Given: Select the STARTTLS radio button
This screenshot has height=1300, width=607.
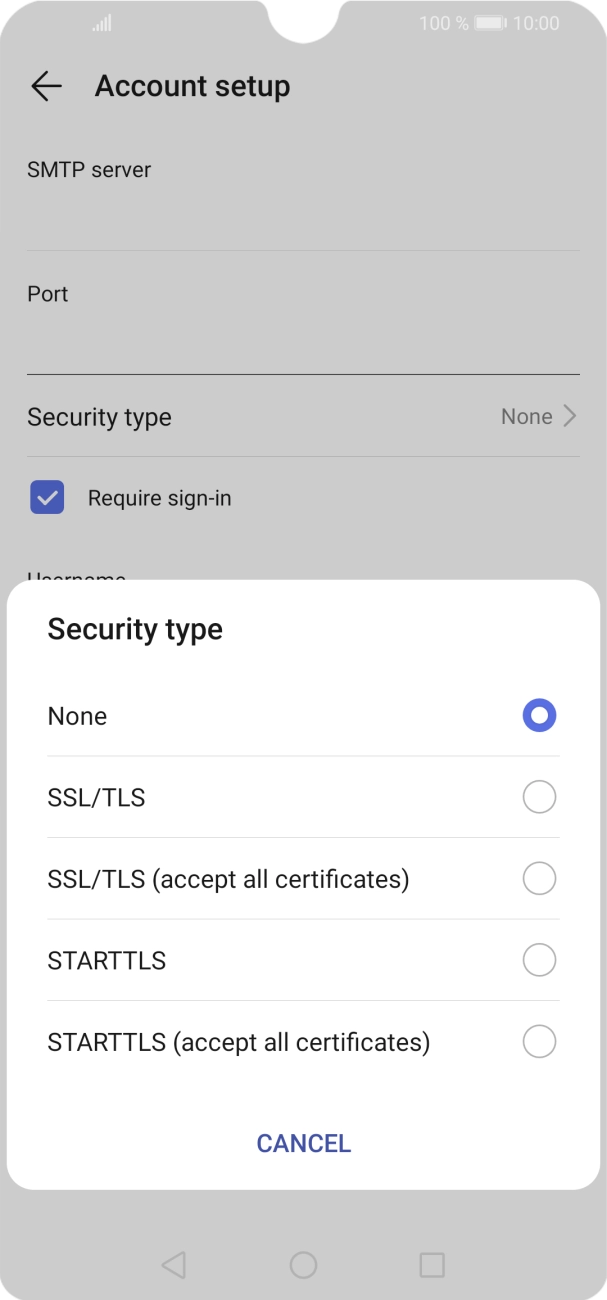Looking at the screenshot, I should point(539,960).
